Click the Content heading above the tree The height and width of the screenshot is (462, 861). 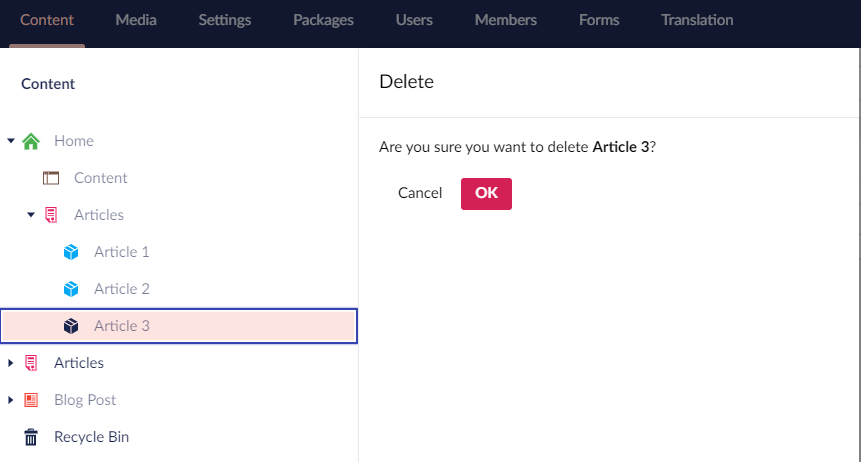click(48, 84)
